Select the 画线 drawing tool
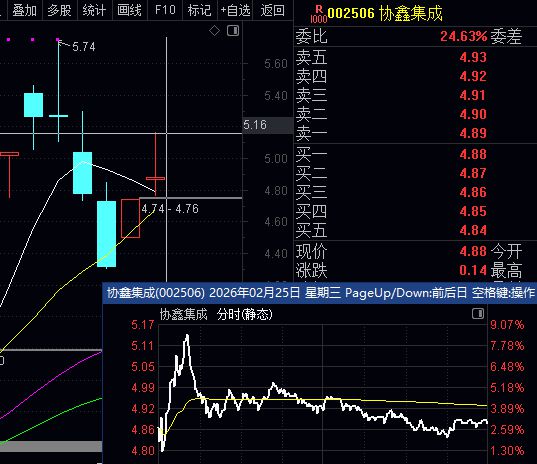Viewport: 537px width, 464px height. pos(129,10)
